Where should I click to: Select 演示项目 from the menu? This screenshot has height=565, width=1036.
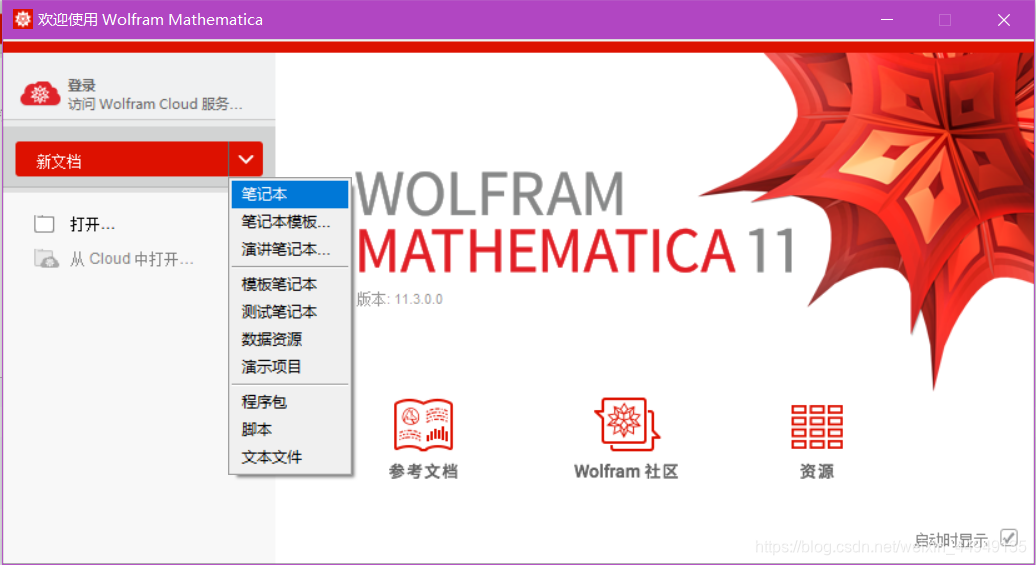click(x=289, y=367)
